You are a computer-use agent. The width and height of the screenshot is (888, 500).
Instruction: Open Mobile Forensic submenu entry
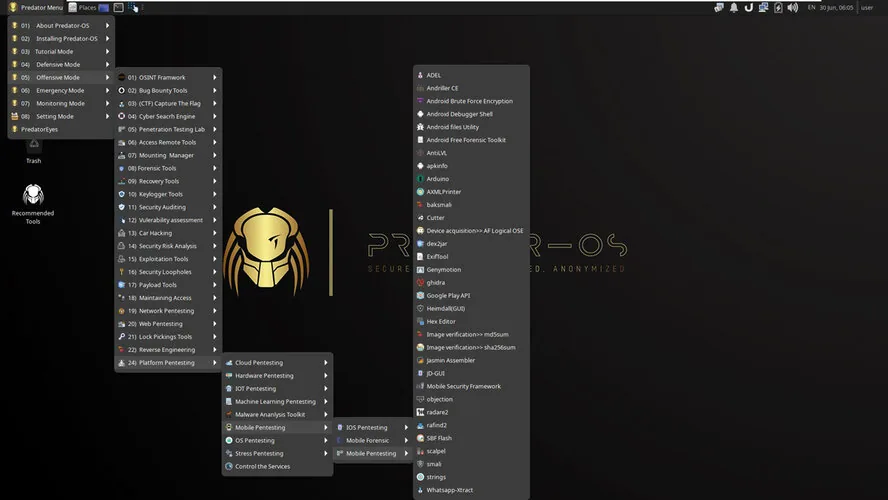point(373,441)
